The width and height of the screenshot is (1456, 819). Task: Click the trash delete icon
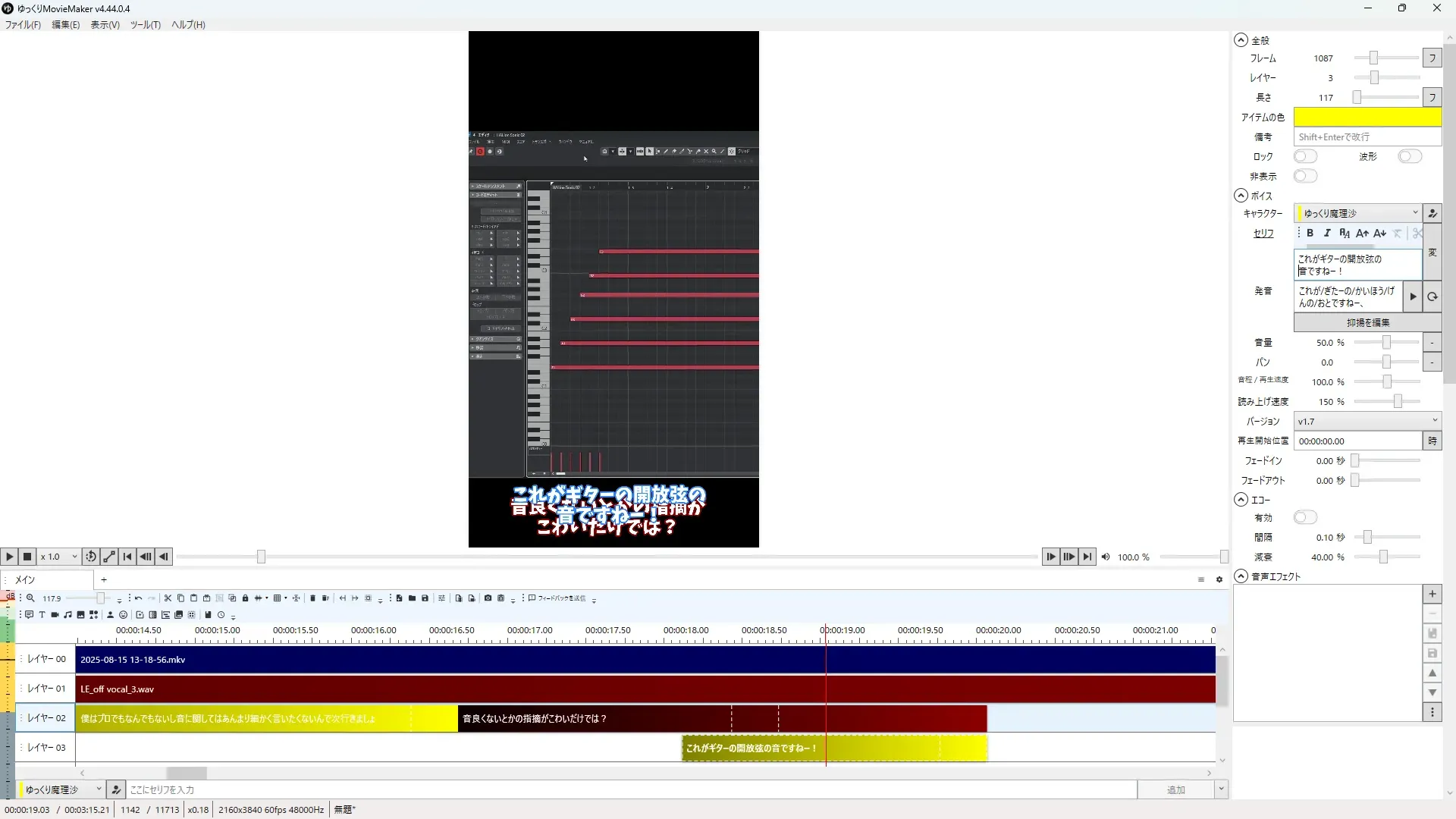[312, 598]
